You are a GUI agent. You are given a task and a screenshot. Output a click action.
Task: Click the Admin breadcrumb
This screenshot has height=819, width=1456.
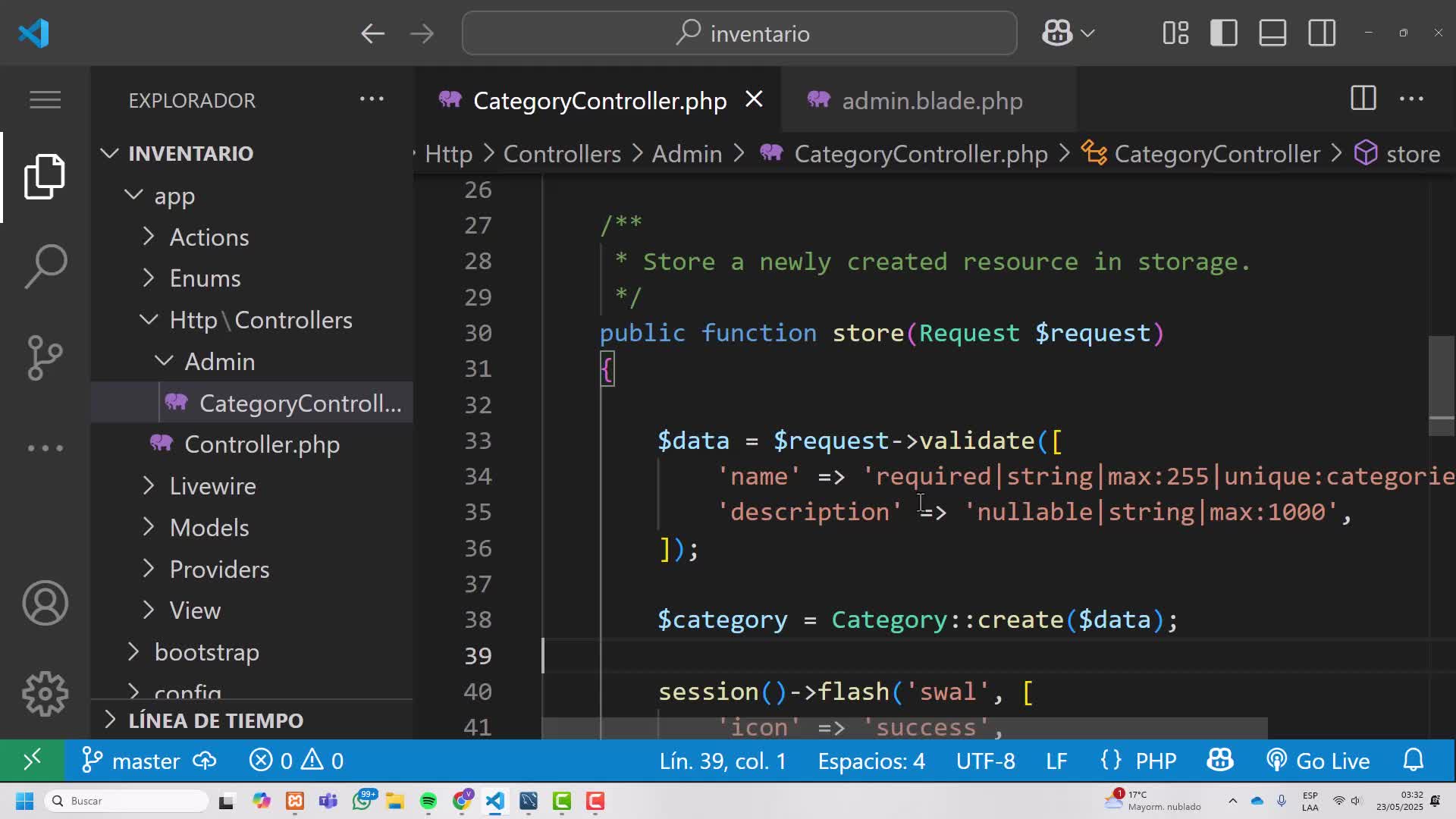(687, 154)
